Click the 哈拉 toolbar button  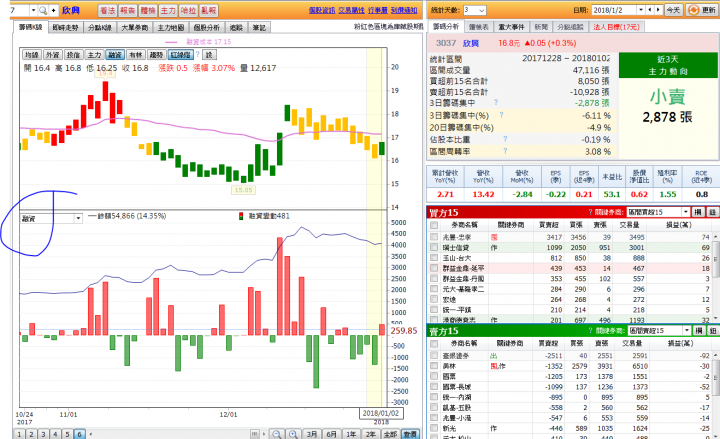coord(188,10)
